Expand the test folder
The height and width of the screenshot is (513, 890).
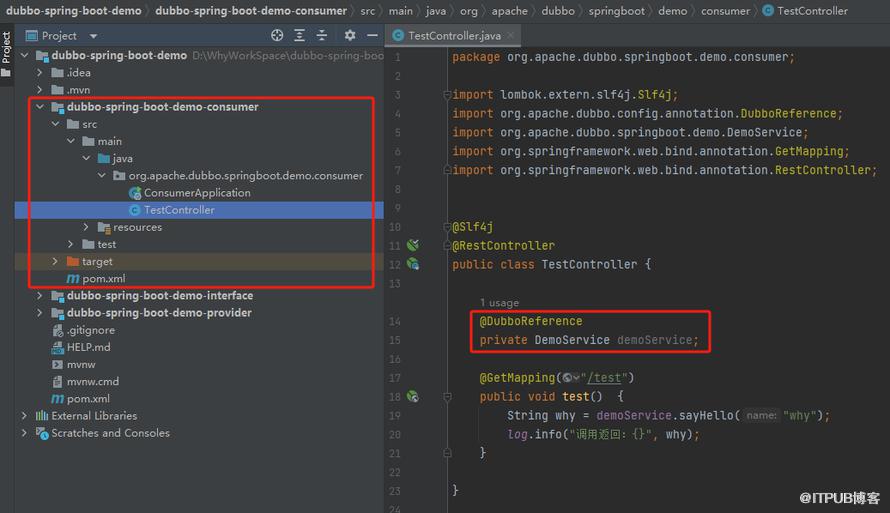(x=70, y=244)
